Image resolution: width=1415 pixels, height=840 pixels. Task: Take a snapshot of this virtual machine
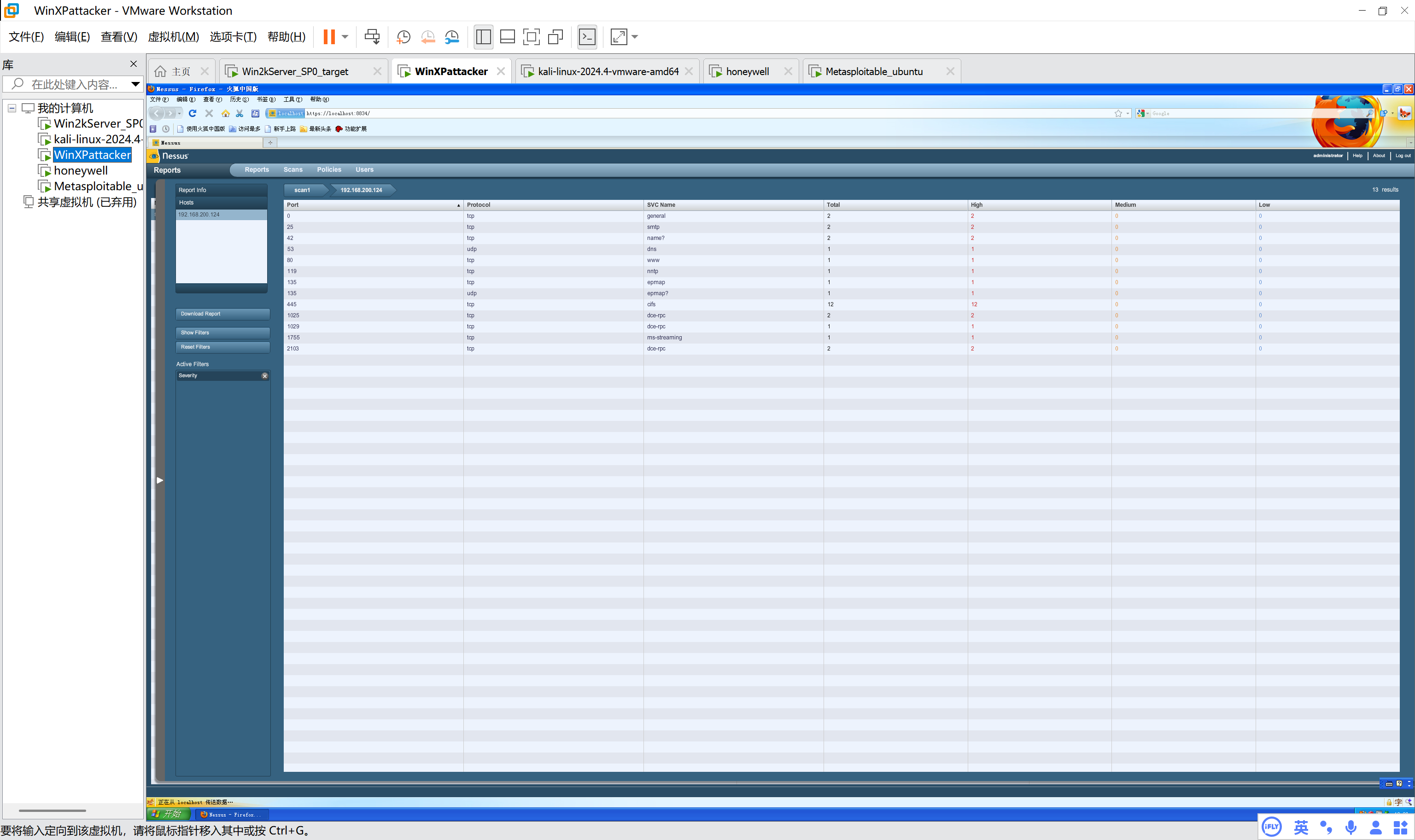403,37
